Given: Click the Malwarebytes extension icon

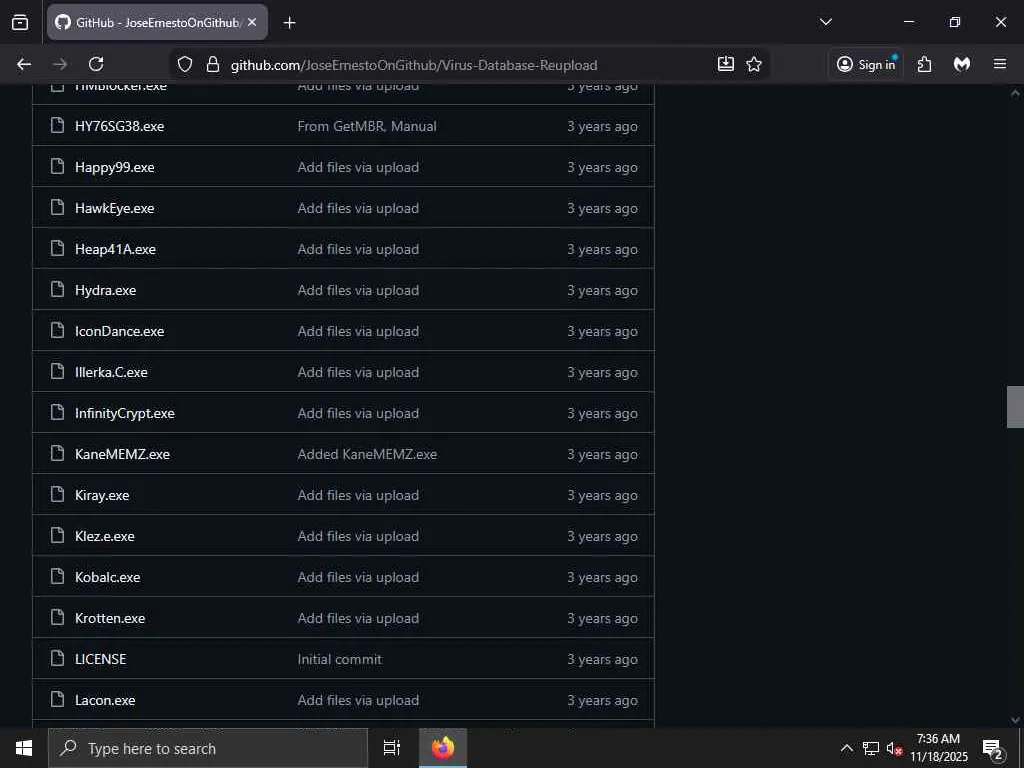Looking at the screenshot, I should (962, 64).
